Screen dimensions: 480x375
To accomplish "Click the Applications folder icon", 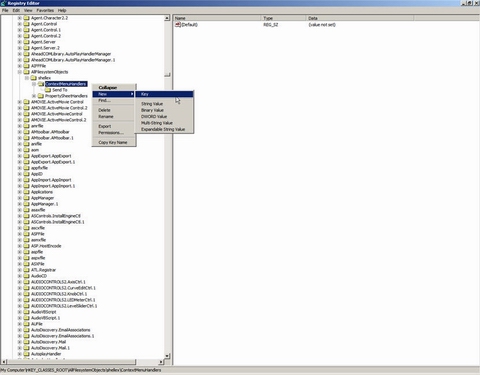I will click(x=27, y=192).
